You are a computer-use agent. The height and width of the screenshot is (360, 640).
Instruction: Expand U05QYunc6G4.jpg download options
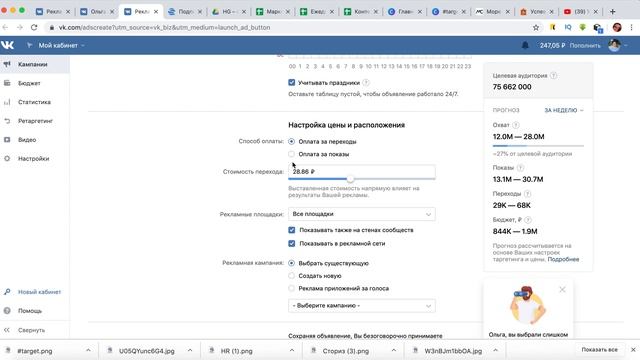point(190,350)
